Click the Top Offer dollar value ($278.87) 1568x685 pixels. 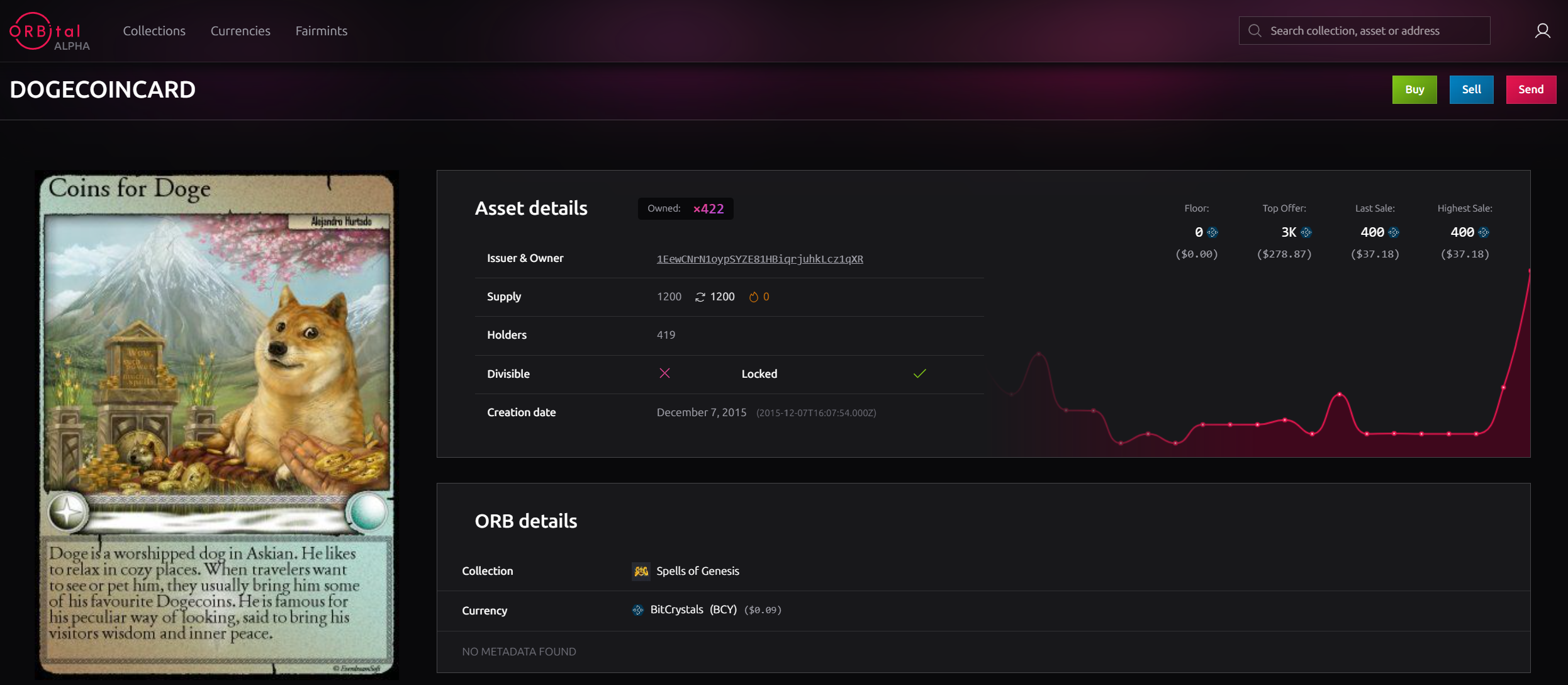click(x=1284, y=254)
